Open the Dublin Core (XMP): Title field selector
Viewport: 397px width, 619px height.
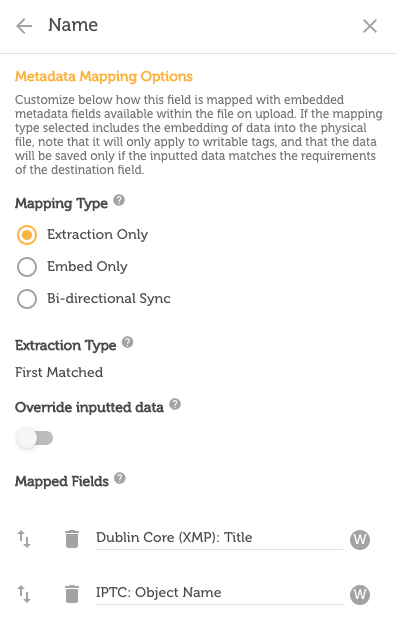click(219, 538)
